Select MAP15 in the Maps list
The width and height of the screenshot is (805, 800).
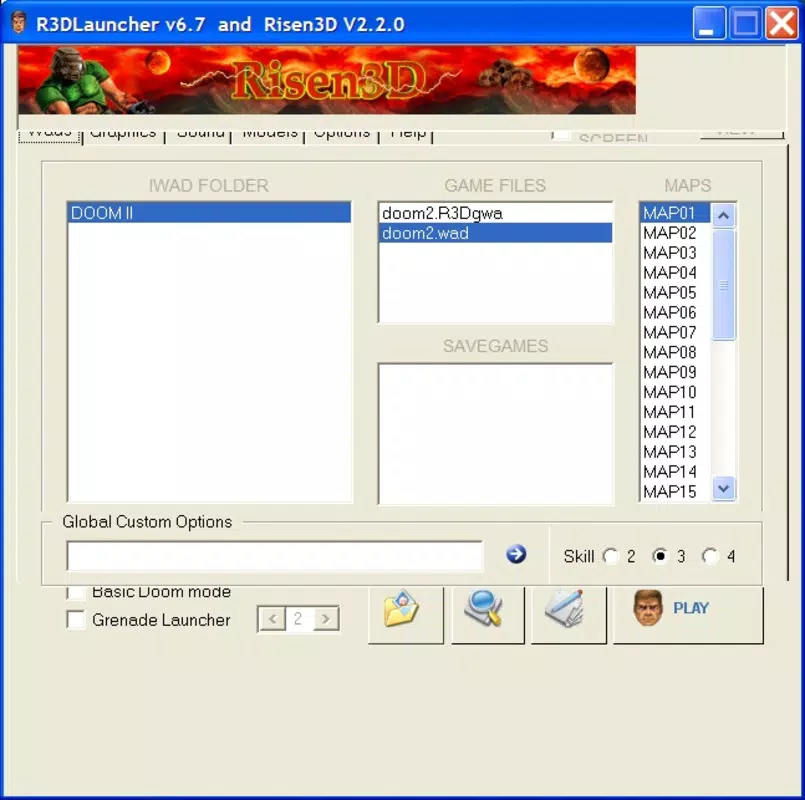tap(675, 491)
